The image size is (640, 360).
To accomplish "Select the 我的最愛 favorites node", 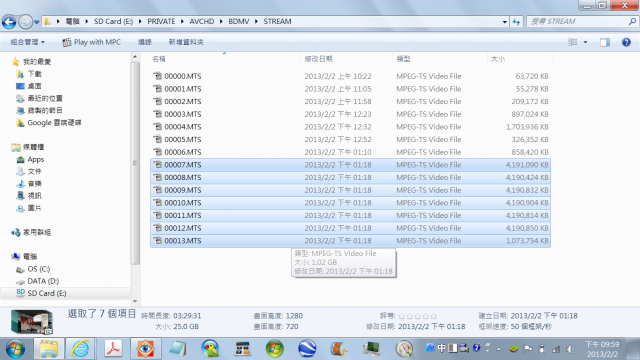I will 32,62.
